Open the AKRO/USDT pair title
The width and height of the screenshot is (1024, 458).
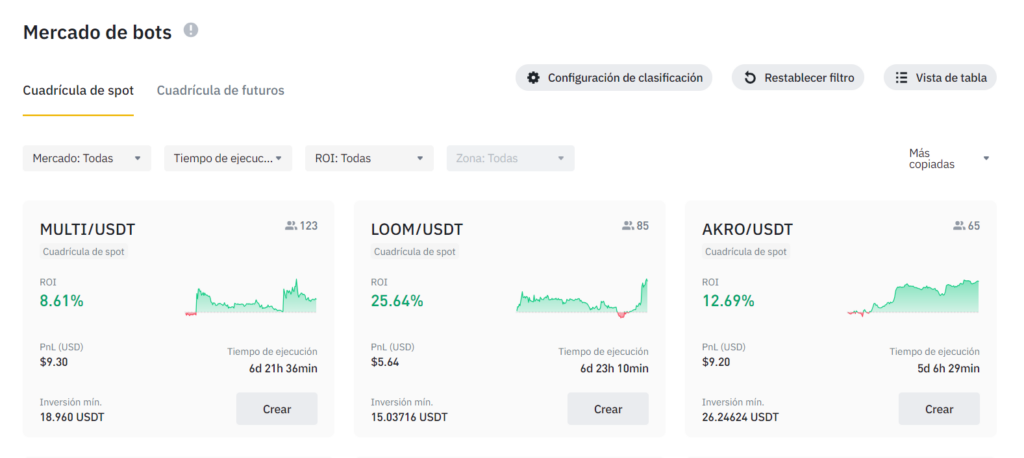[x=748, y=229]
